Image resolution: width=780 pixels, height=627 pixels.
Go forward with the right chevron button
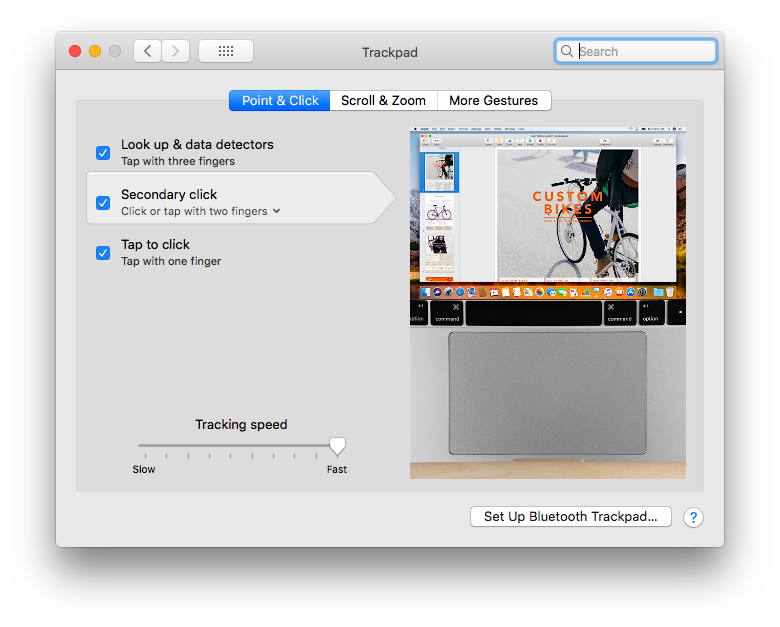175,51
